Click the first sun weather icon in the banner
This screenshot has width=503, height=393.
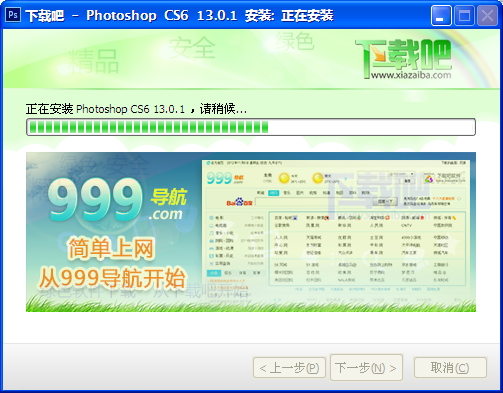pos(284,178)
